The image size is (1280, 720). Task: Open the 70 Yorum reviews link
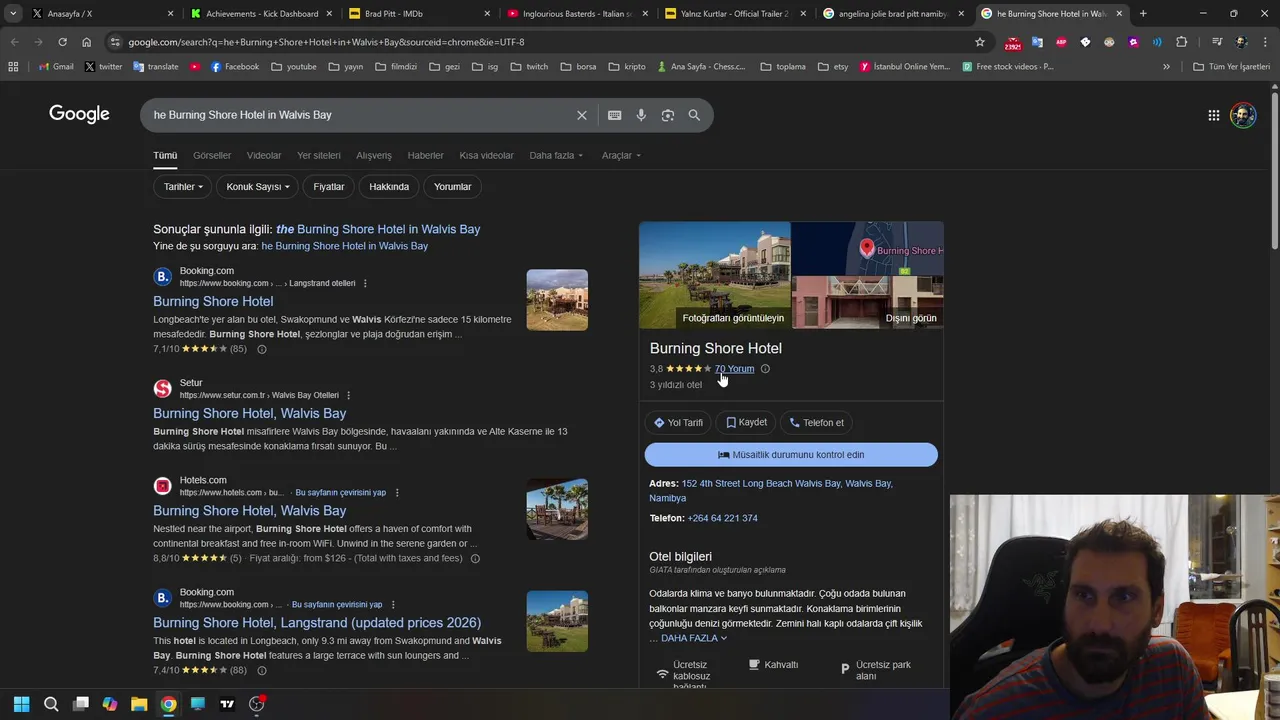click(x=734, y=369)
